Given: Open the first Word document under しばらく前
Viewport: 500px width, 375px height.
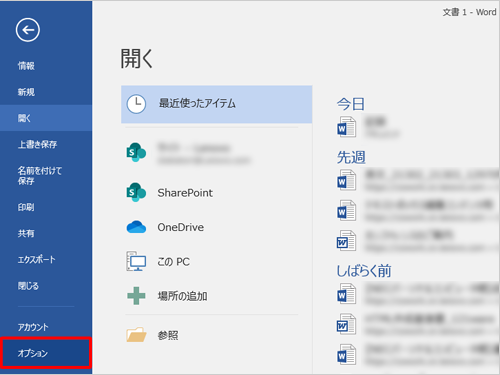Looking at the screenshot, I should coord(346,294).
